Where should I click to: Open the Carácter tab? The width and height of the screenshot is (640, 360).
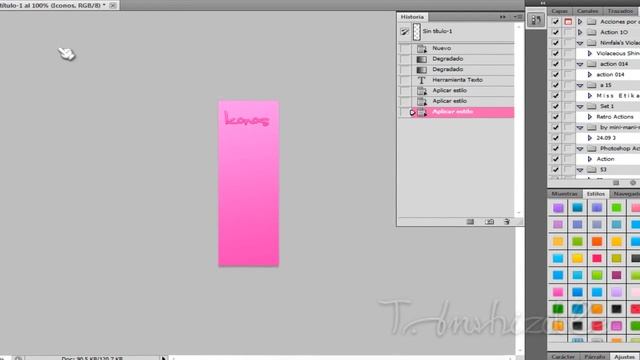pyautogui.click(x=563, y=357)
